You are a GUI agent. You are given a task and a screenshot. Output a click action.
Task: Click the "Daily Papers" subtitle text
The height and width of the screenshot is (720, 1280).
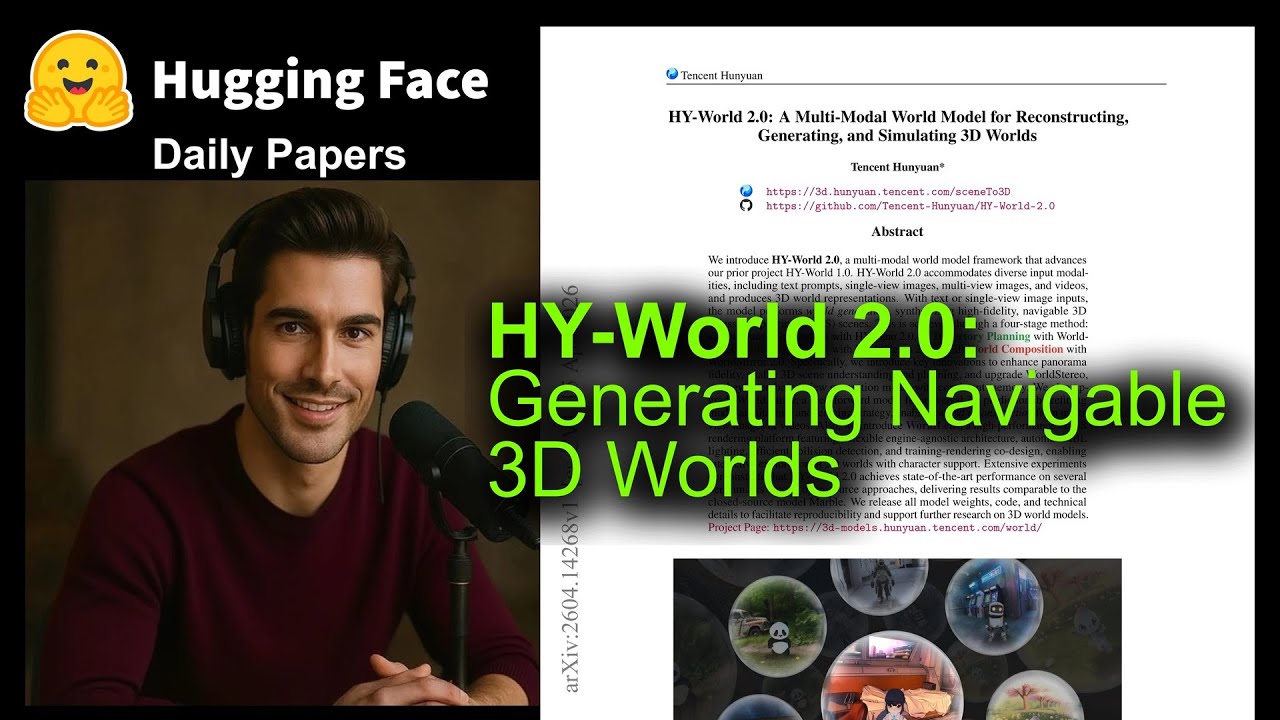(x=279, y=155)
